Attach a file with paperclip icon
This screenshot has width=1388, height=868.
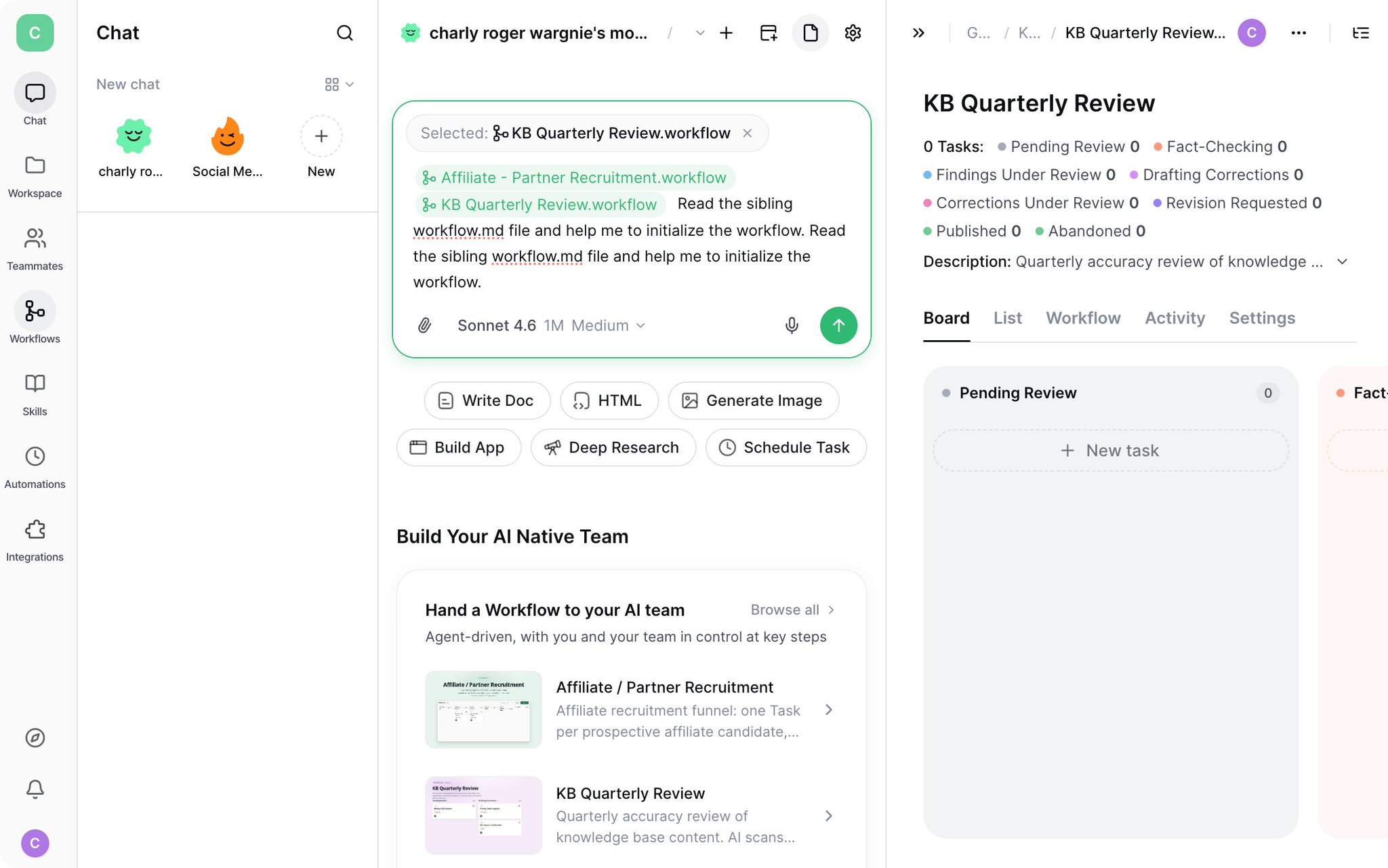[424, 325]
